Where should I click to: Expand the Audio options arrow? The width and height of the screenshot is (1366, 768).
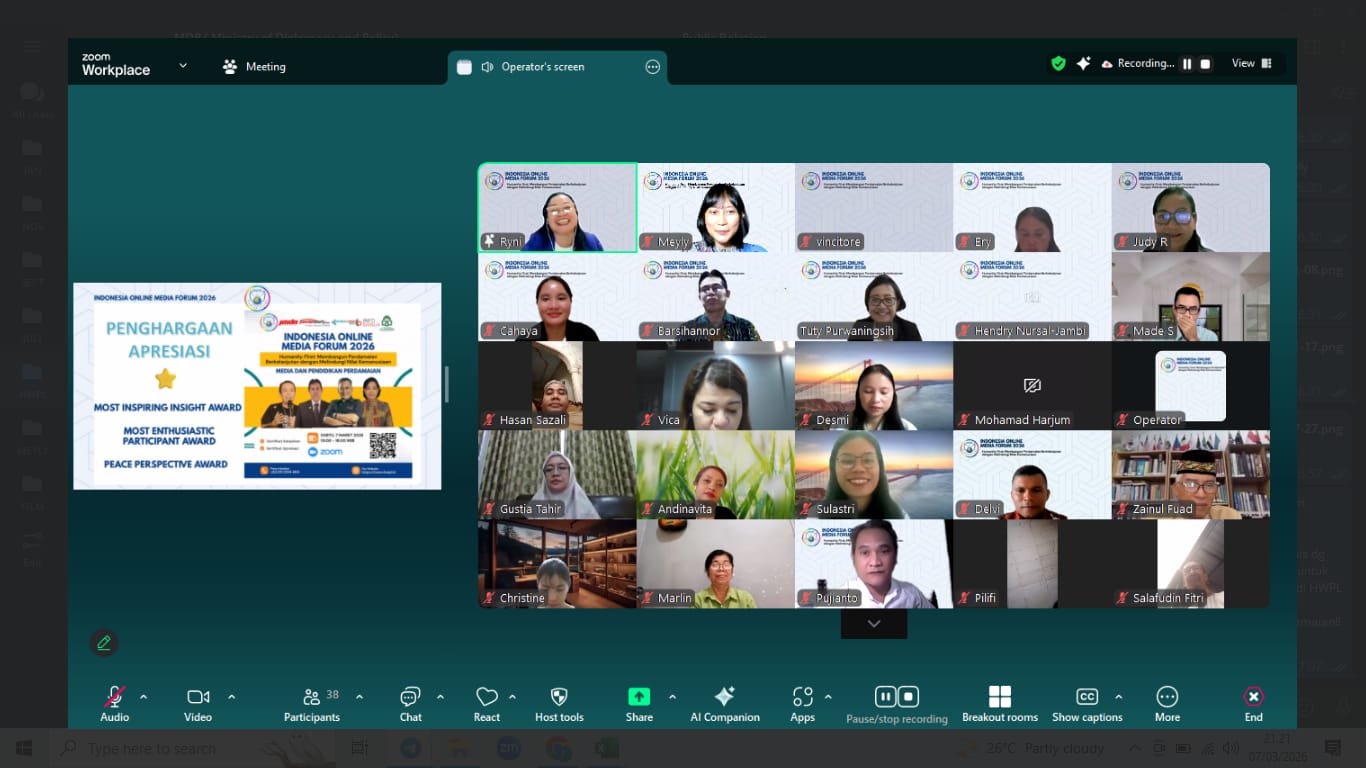pyautogui.click(x=144, y=697)
